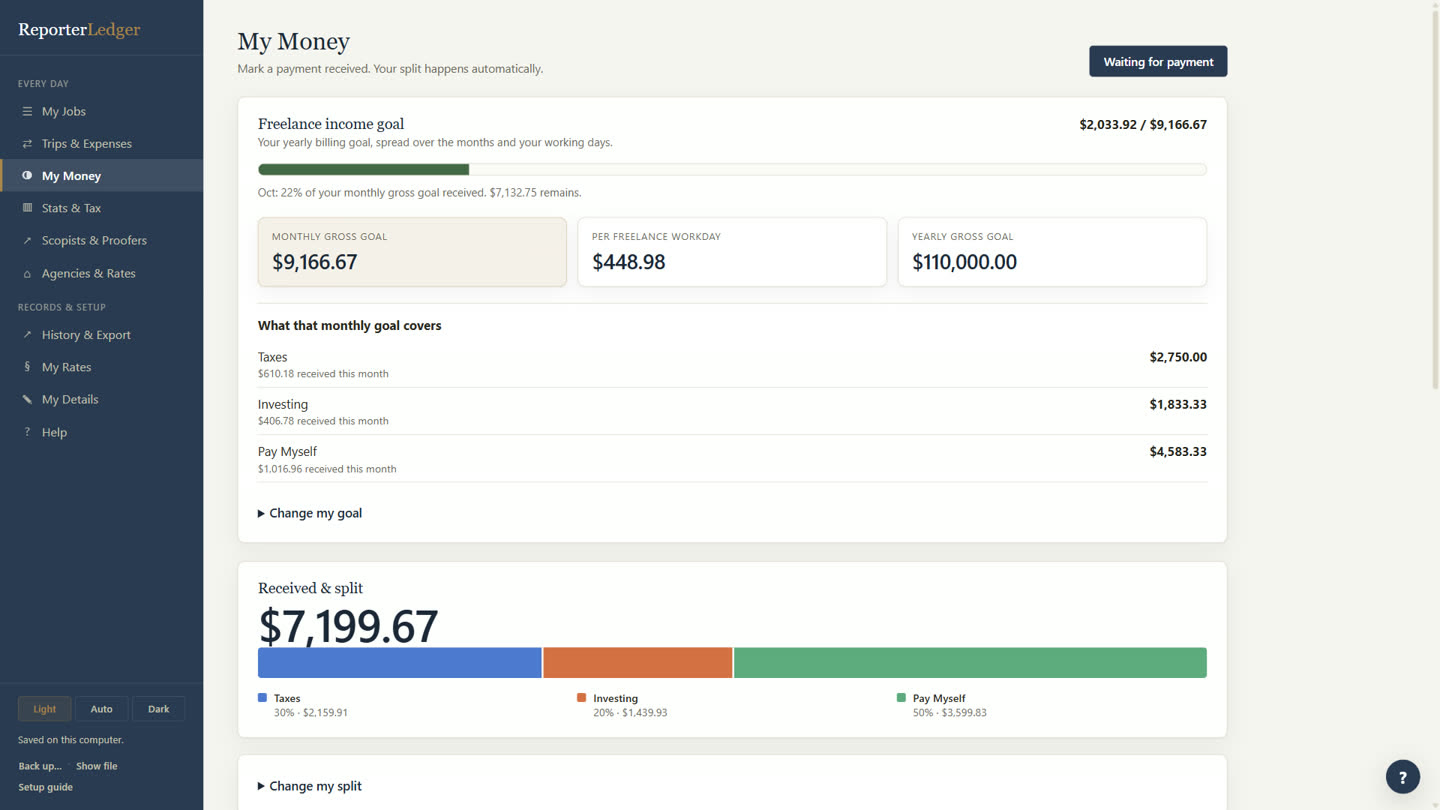Open Stats & Tax

point(101,208)
